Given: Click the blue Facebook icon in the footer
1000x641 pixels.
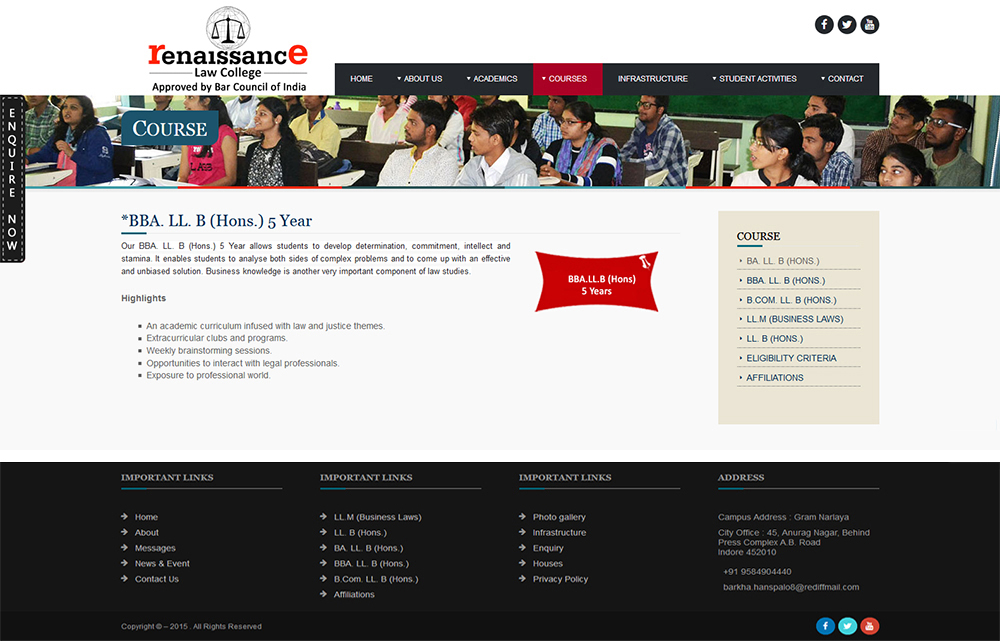Looking at the screenshot, I should [x=825, y=626].
